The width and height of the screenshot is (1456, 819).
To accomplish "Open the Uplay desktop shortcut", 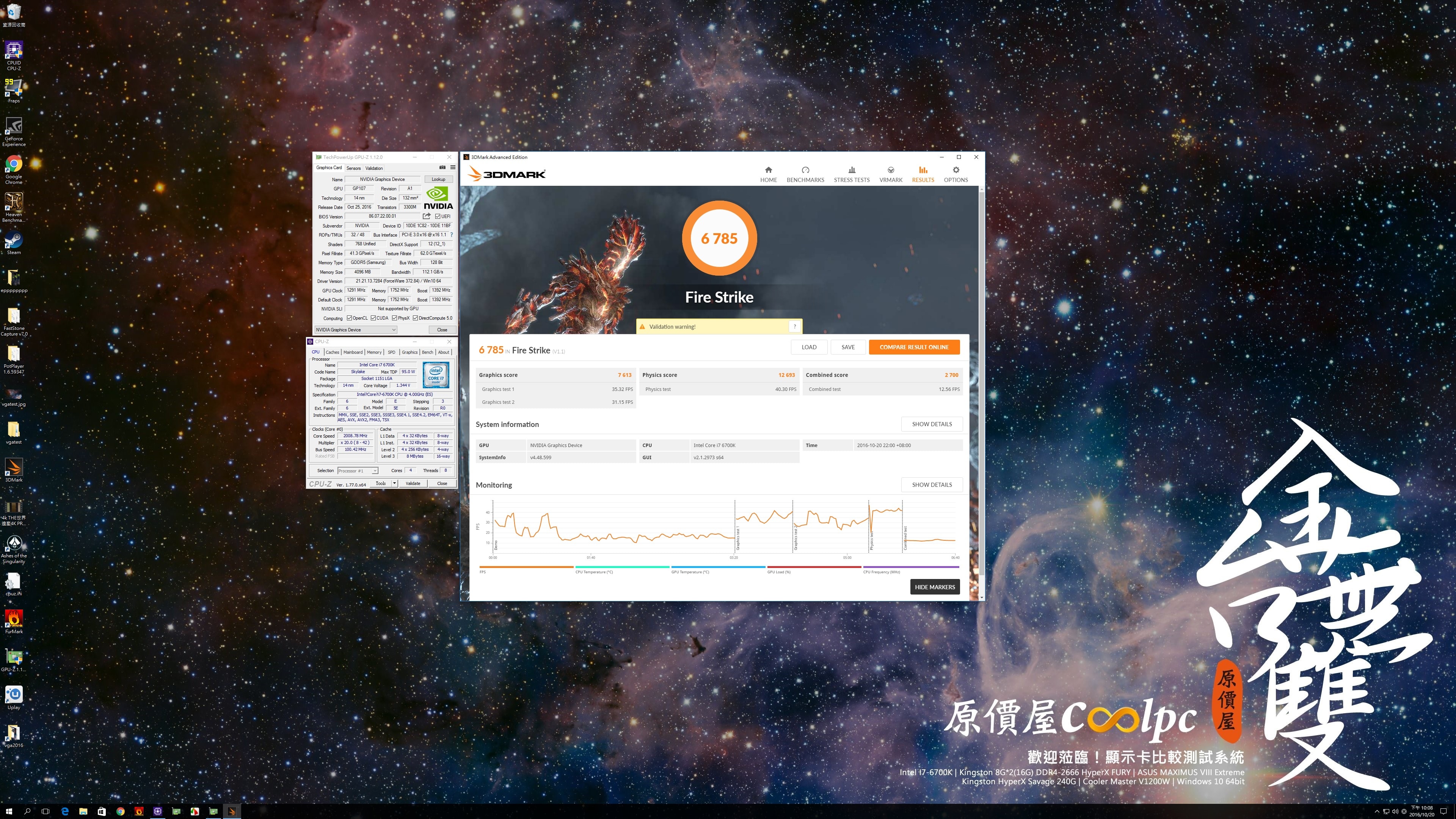I will (14, 698).
